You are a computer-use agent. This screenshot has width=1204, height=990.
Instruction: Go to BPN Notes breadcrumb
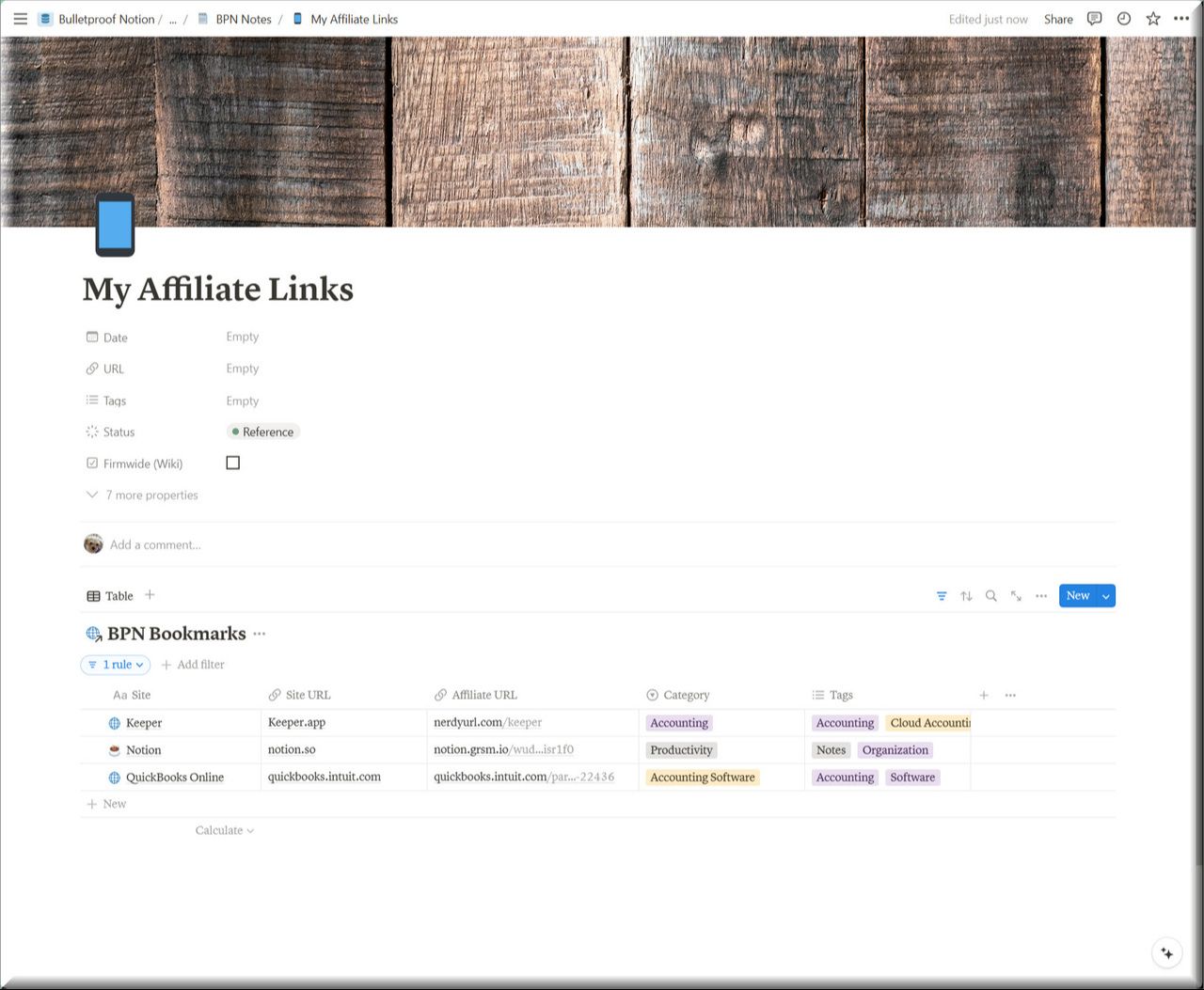point(244,19)
